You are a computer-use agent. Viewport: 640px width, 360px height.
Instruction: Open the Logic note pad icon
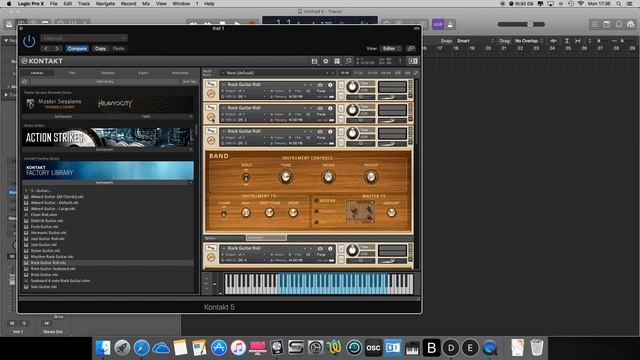pos(607,24)
